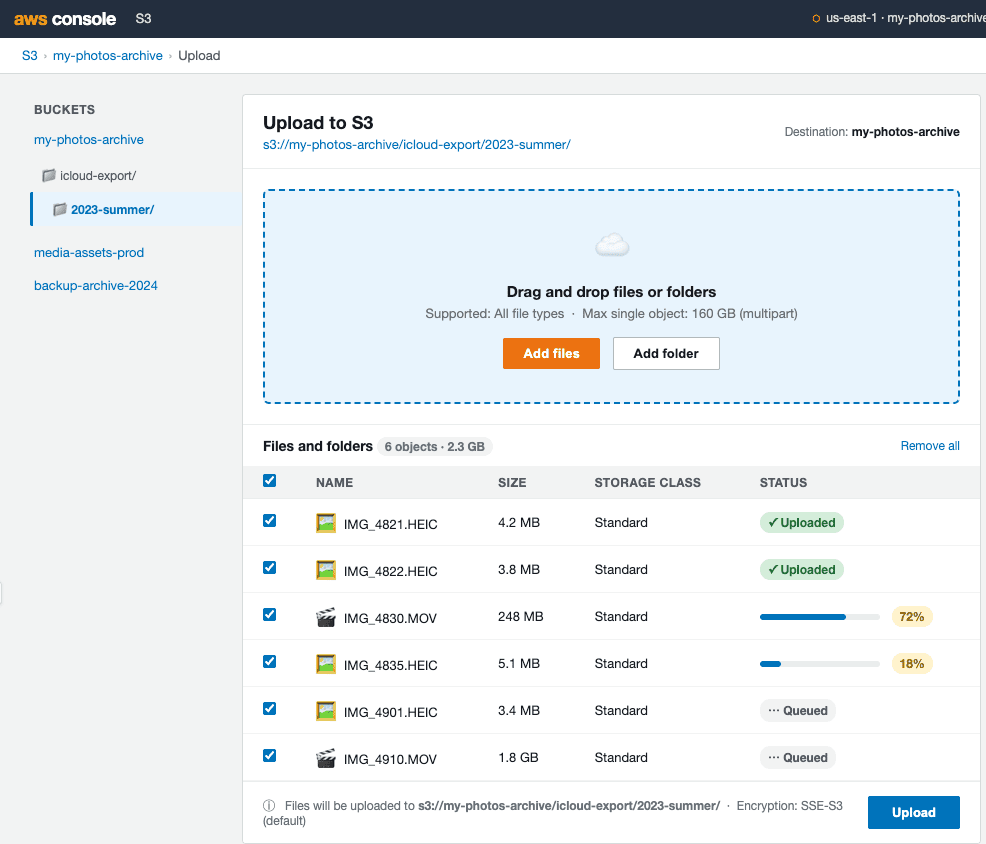Uncheck IMG_4830.MOV's row checkbox
Image resolution: width=986 pixels, height=844 pixels.
269,614
